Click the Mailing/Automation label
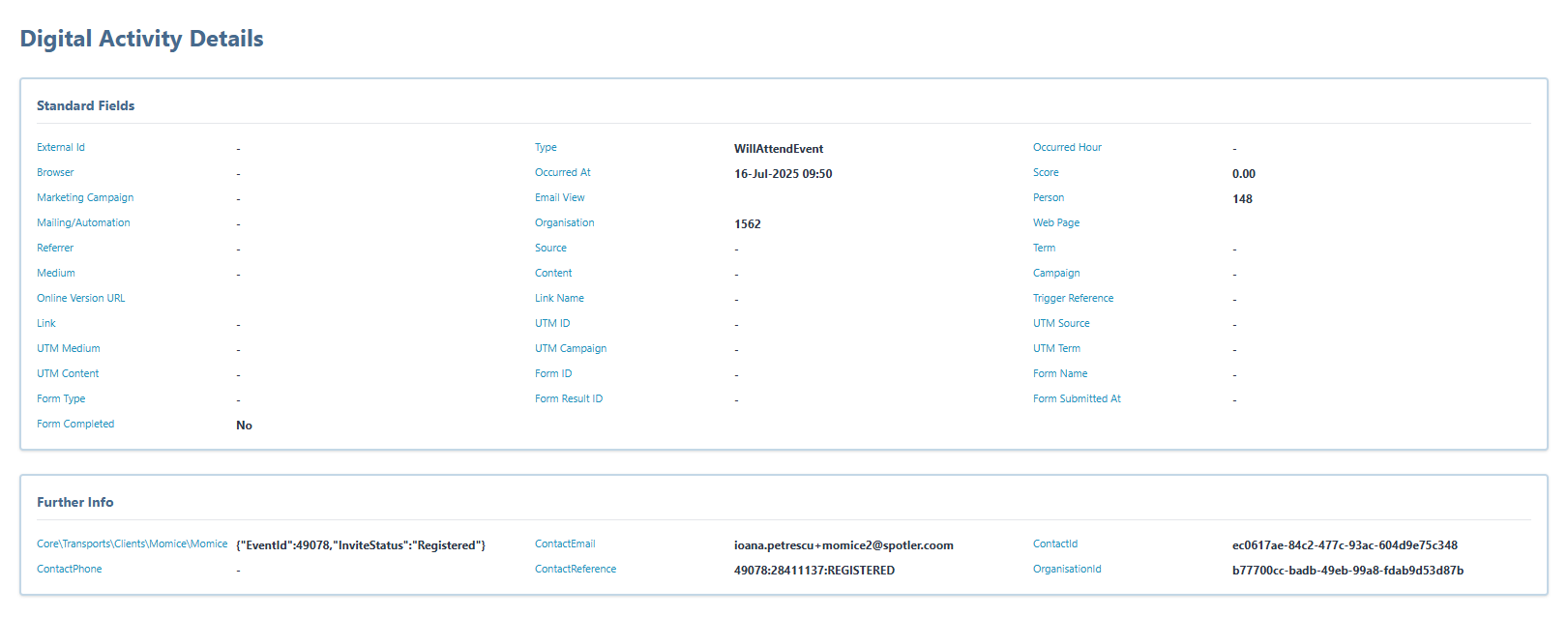This screenshot has height=617, width=1568. coord(83,222)
